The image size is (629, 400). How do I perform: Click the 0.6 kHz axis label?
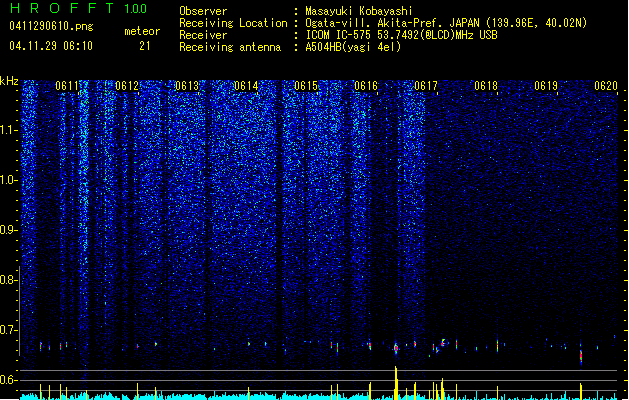click(9, 380)
